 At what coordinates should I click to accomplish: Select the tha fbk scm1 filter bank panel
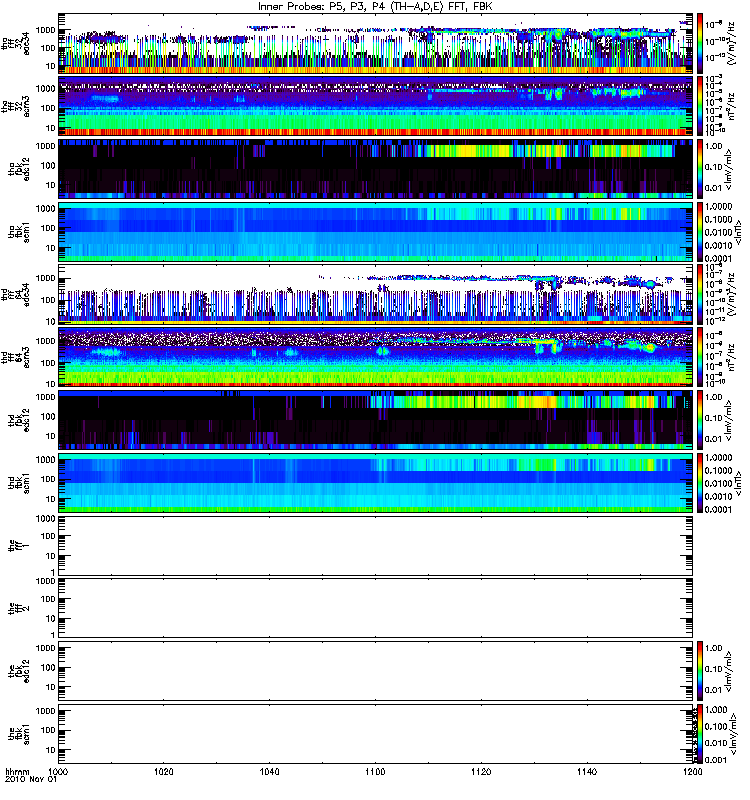376,232
